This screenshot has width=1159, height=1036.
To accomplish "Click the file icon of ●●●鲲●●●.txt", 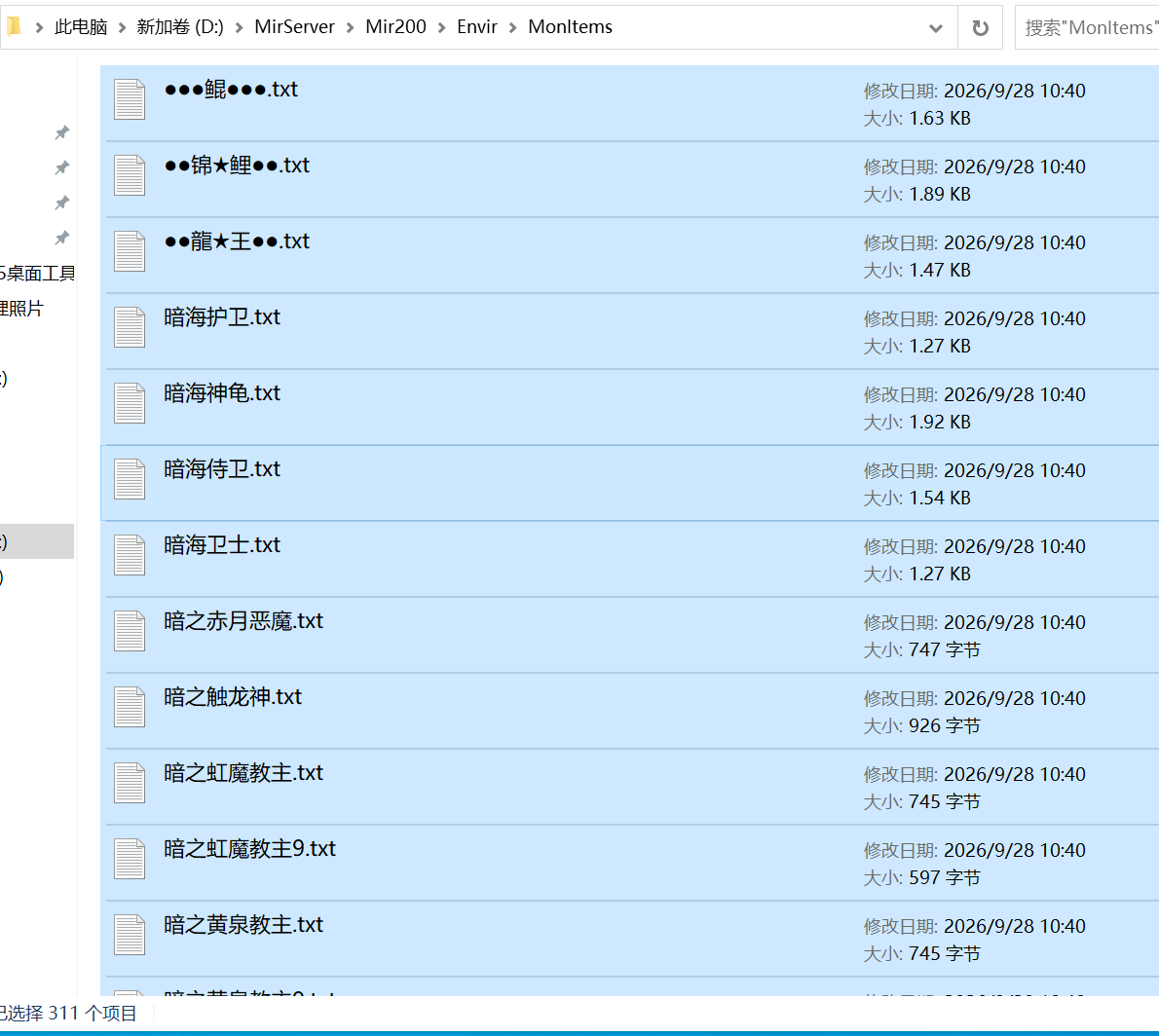I will coord(130,99).
